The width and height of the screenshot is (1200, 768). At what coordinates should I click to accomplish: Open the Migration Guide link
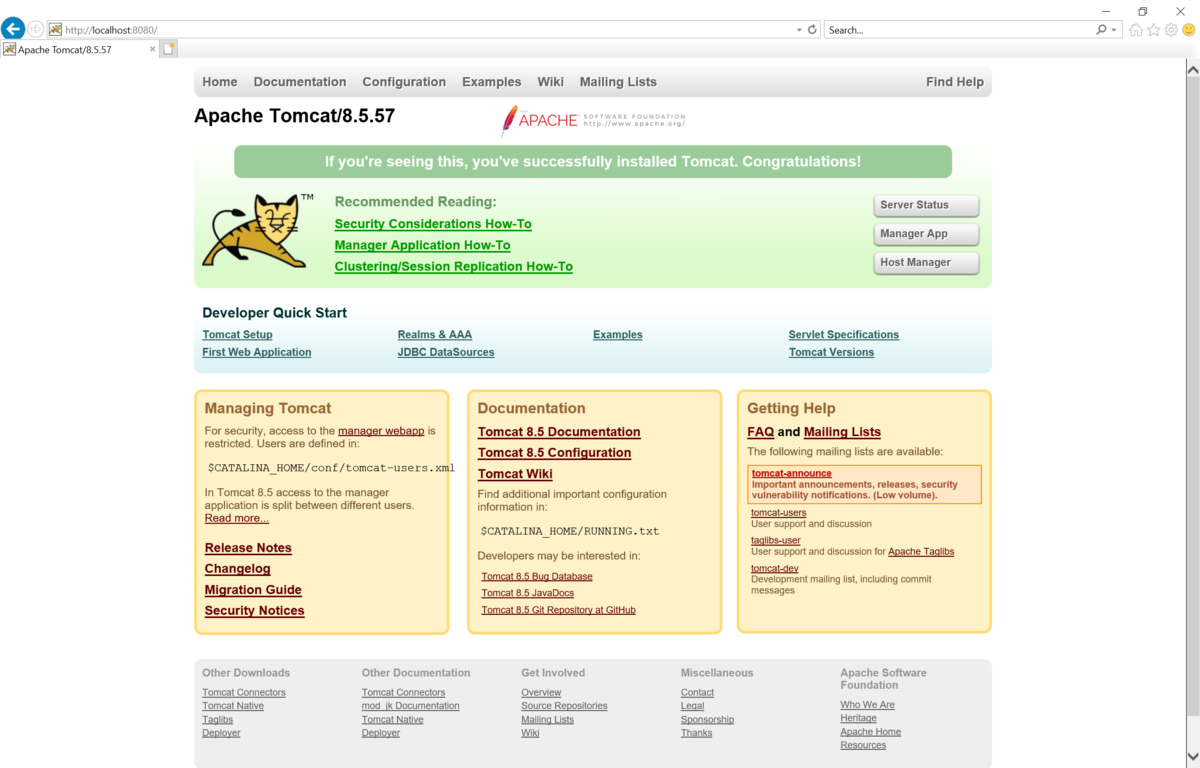253,590
